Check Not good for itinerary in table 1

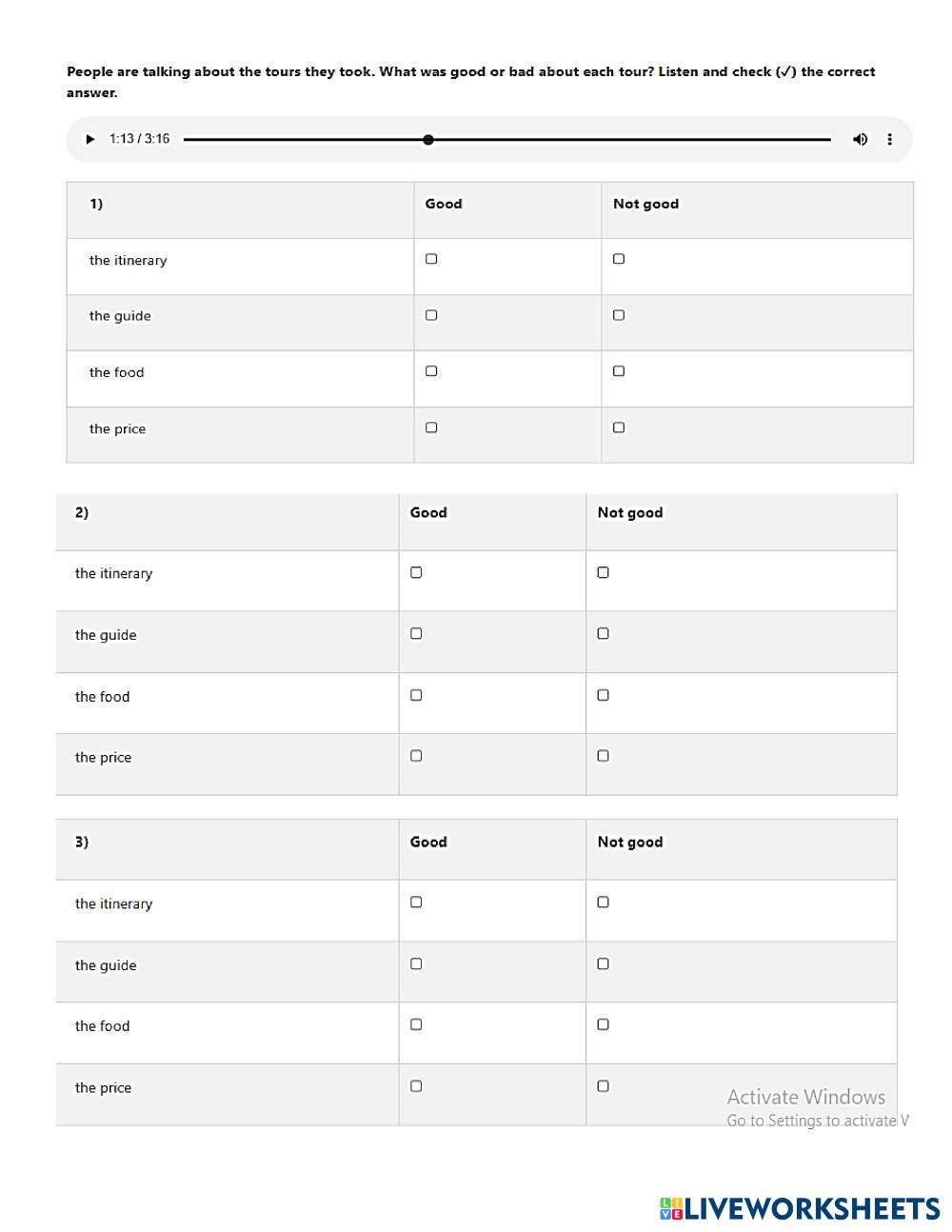619,259
